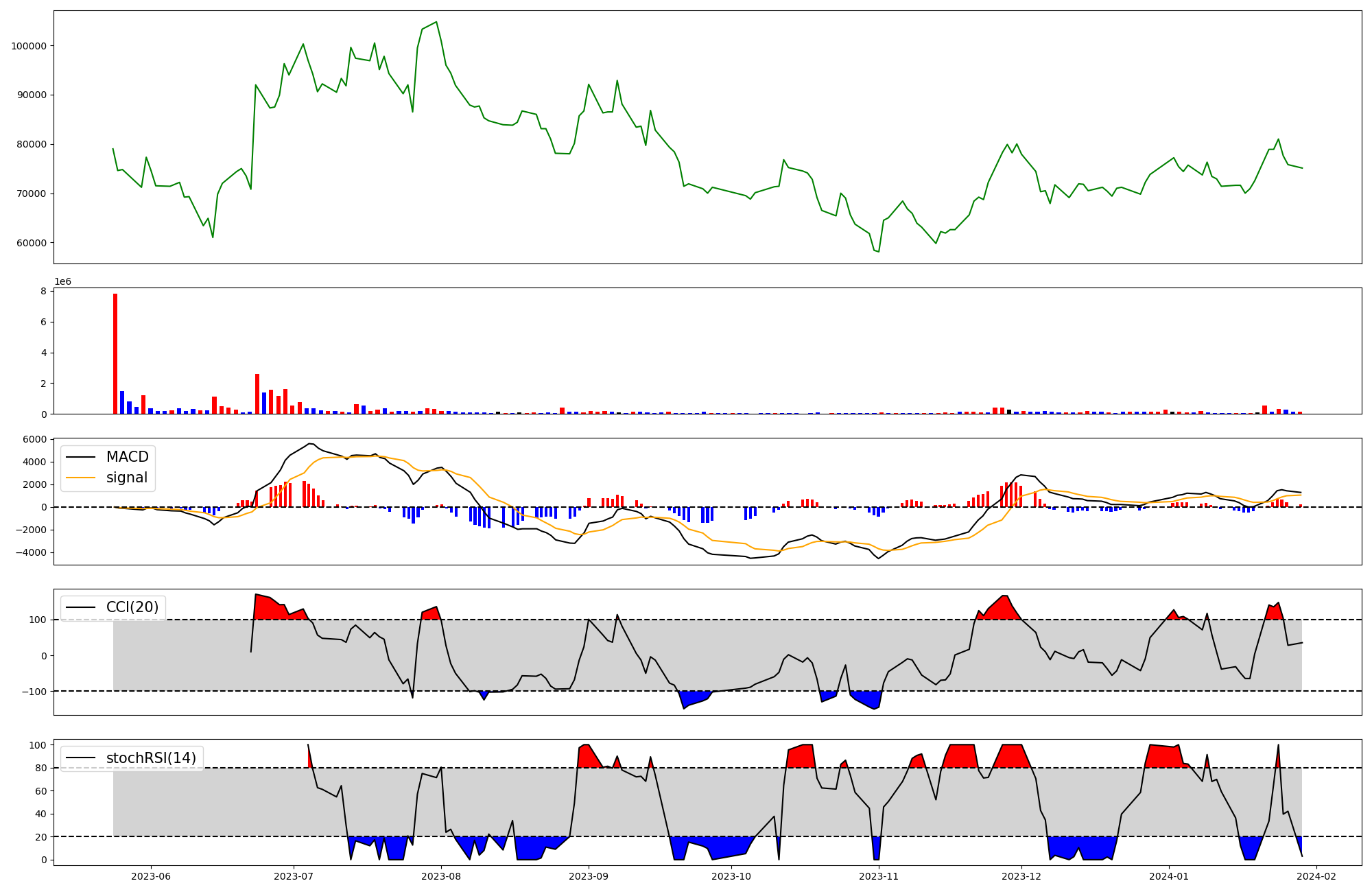The image size is (1372, 892).
Task: Click the 2023-06 x-axis date label
Action: (x=151, y=876)
